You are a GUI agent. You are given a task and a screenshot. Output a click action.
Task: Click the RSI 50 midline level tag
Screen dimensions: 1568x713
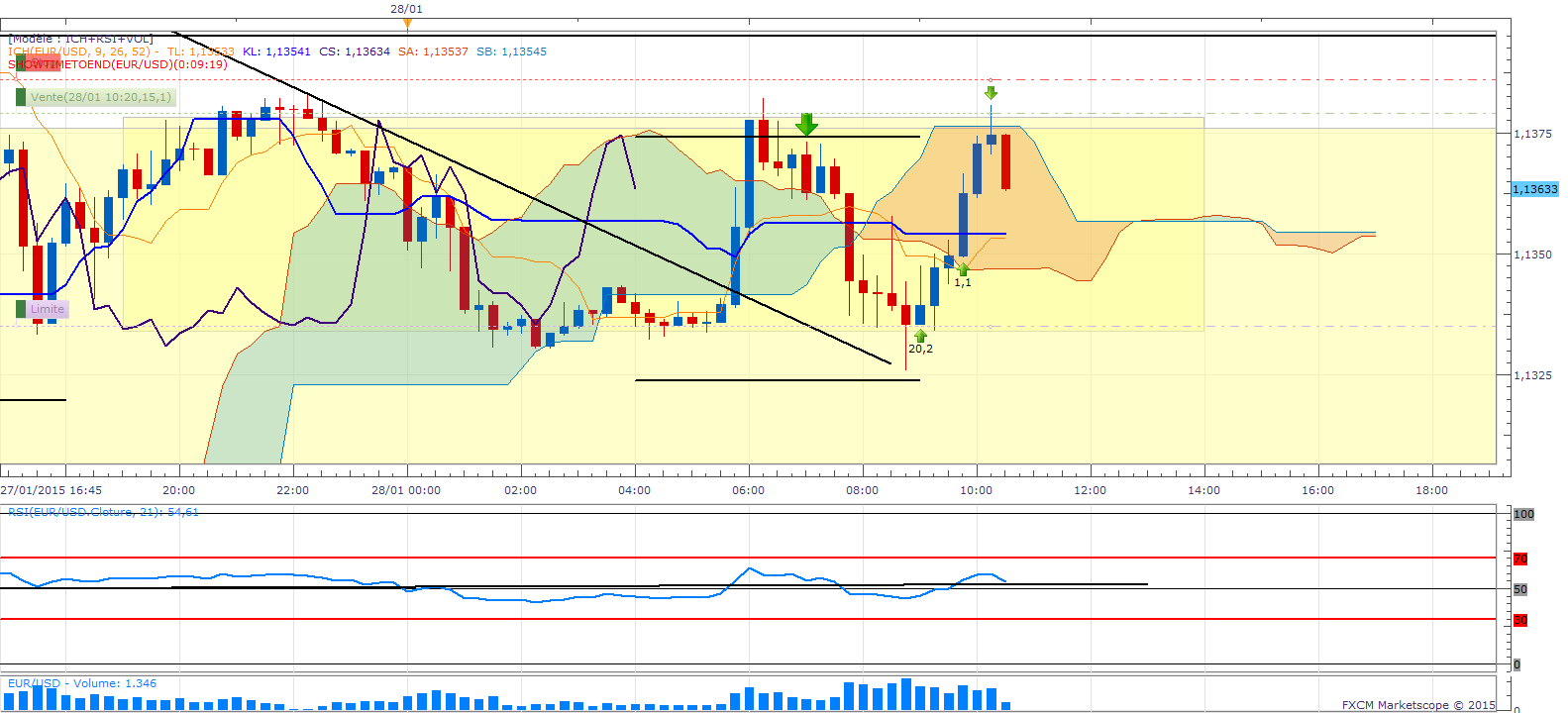[x=1520, y=589]
